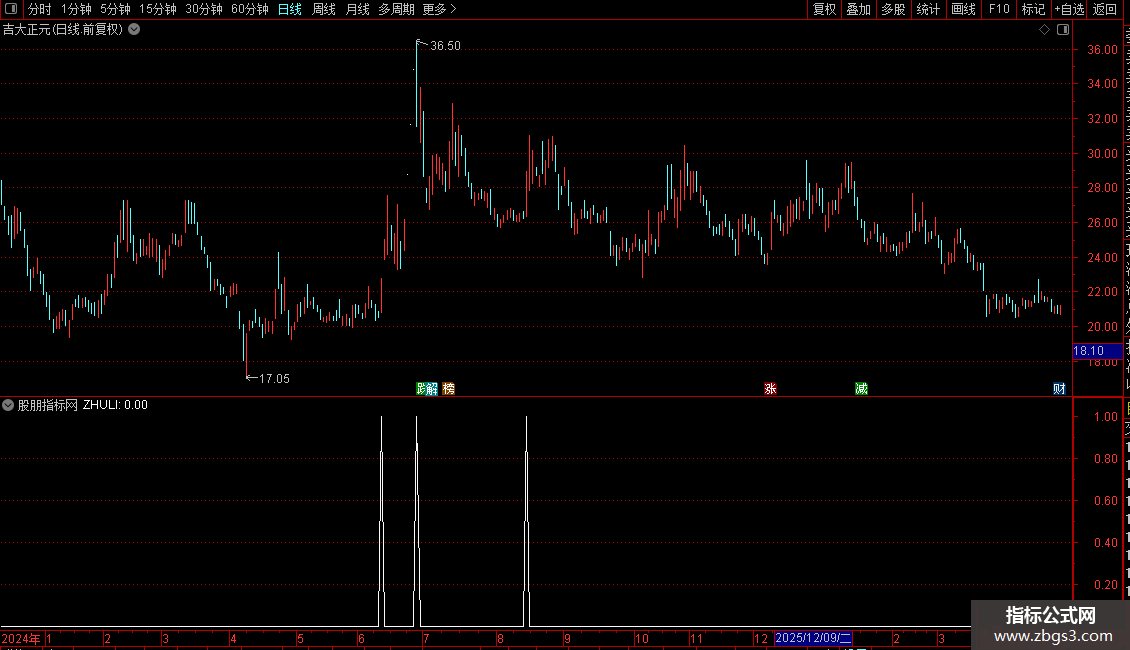Viewport: 1130px width, 650px height.
Task: Click the red 涨 event marker
Action: 770,389
